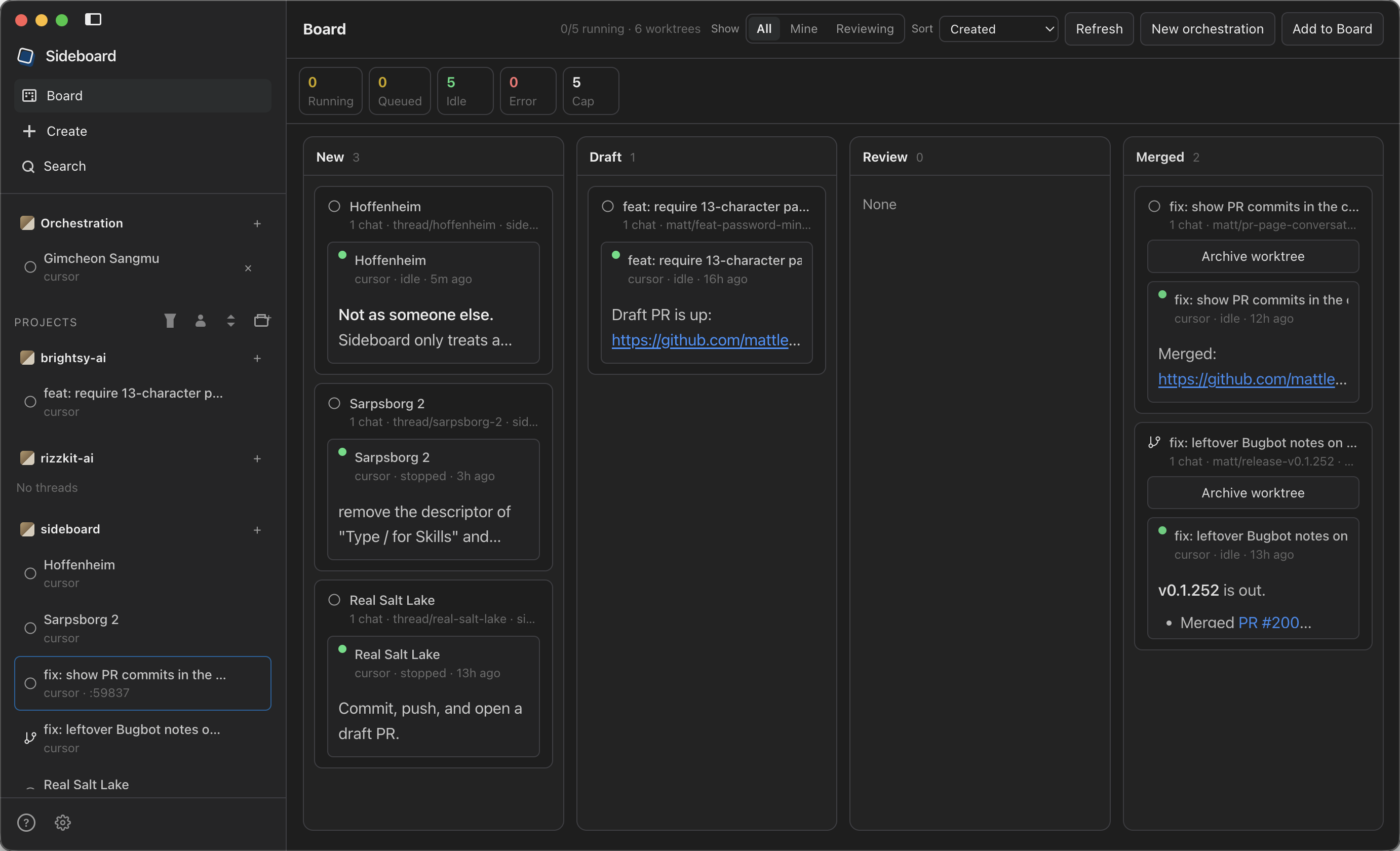Image resolution: width=1400 pixels, height=851 pixels.
Task: Click branch icon beside leftover Bugbot sidebar thread
Action: click(x=30, y=738)
